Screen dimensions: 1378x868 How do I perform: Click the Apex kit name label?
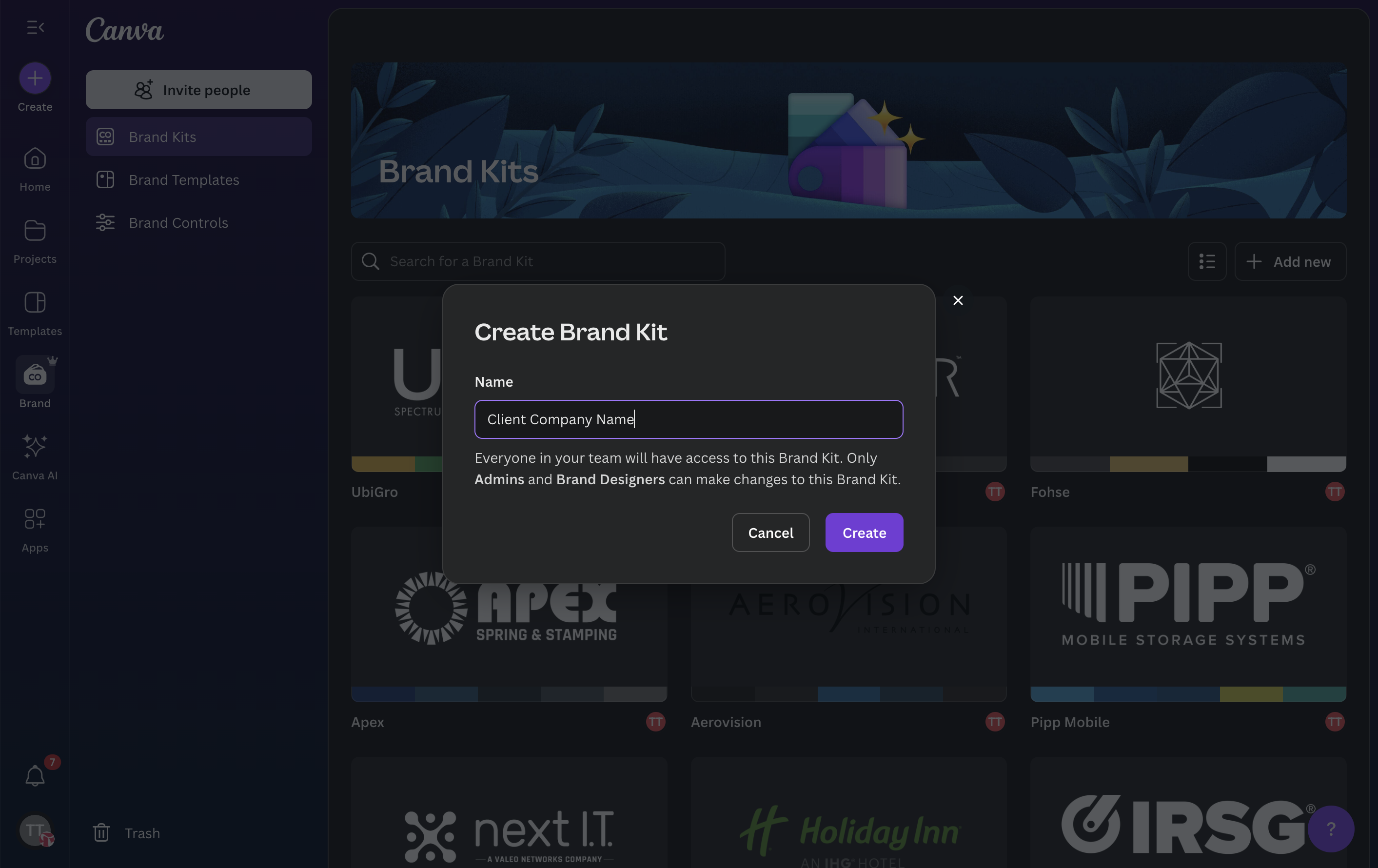(x=367, y=722)
